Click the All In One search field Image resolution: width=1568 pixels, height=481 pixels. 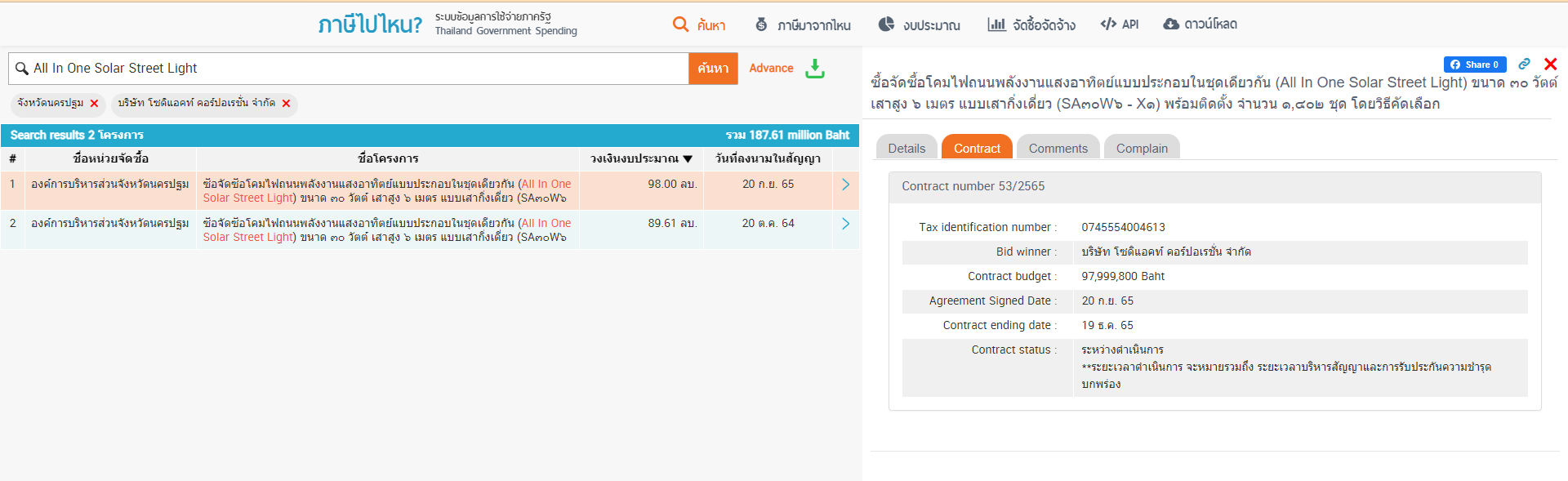(359, 69)
